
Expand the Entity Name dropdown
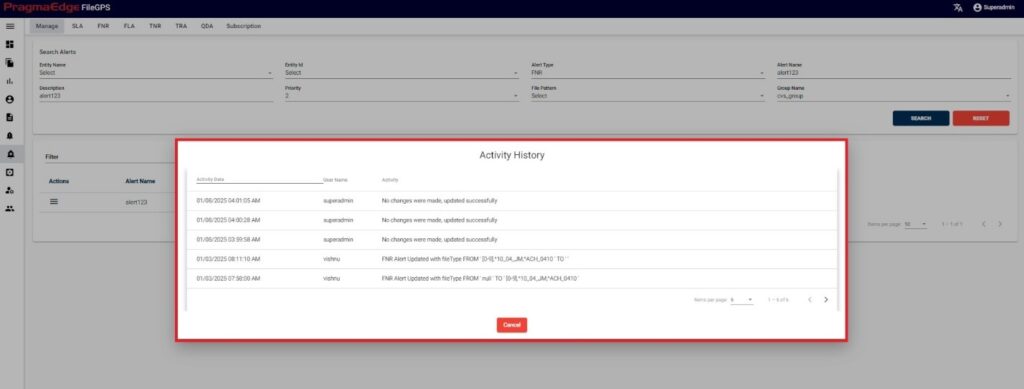click(x=156, y=73)
